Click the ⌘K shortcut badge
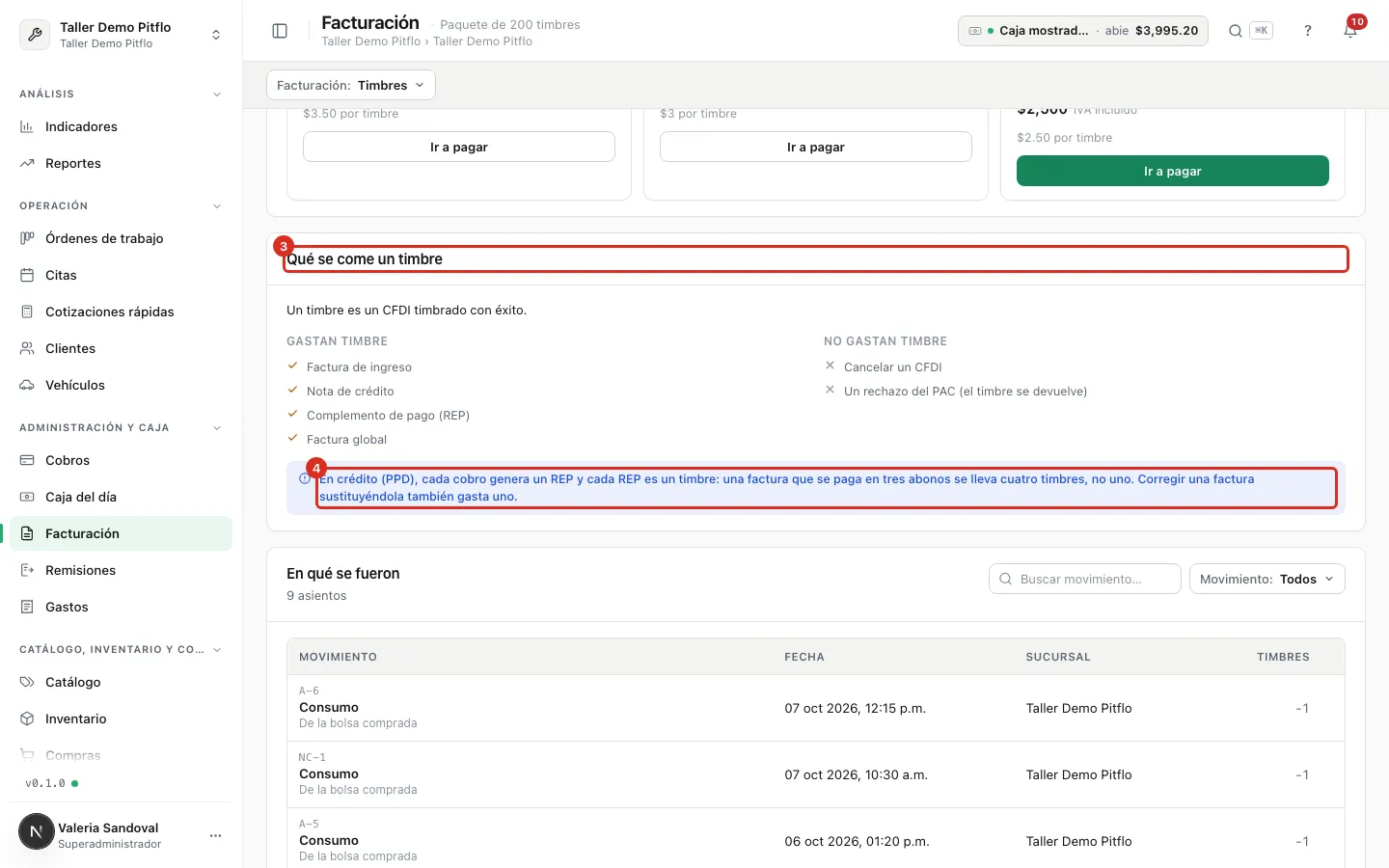Viewport: 1389px width, 868px height. [x=1261, y=31]
